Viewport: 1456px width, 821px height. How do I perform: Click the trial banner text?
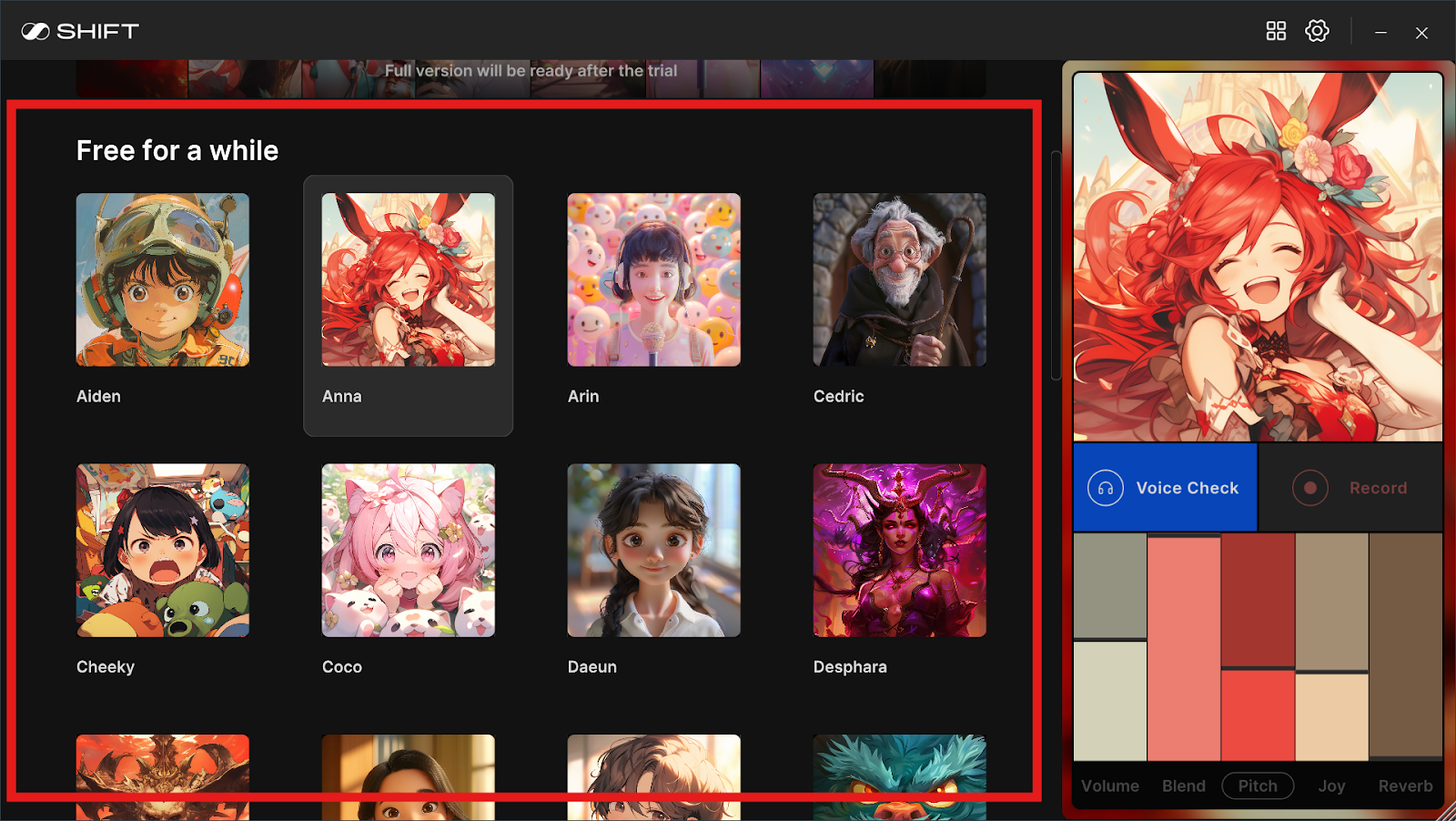[x=531, y=71]
